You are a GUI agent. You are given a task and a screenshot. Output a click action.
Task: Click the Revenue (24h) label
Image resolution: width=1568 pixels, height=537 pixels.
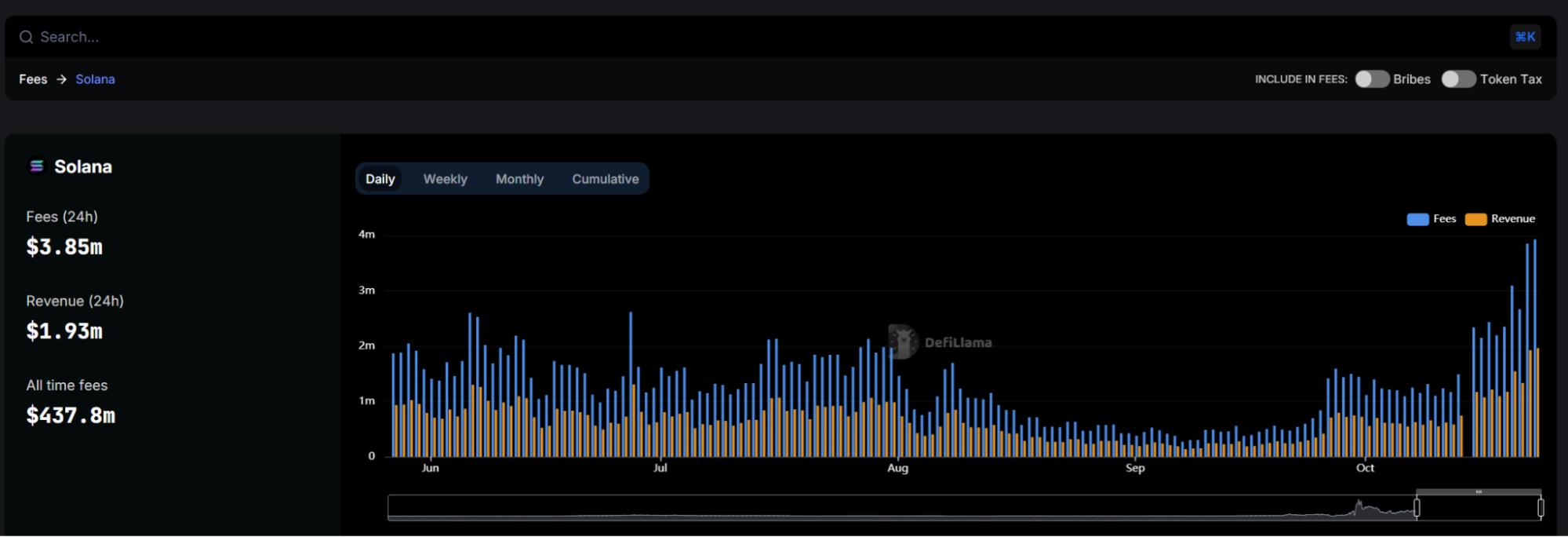pyautogui.click(x=75, y=301)
